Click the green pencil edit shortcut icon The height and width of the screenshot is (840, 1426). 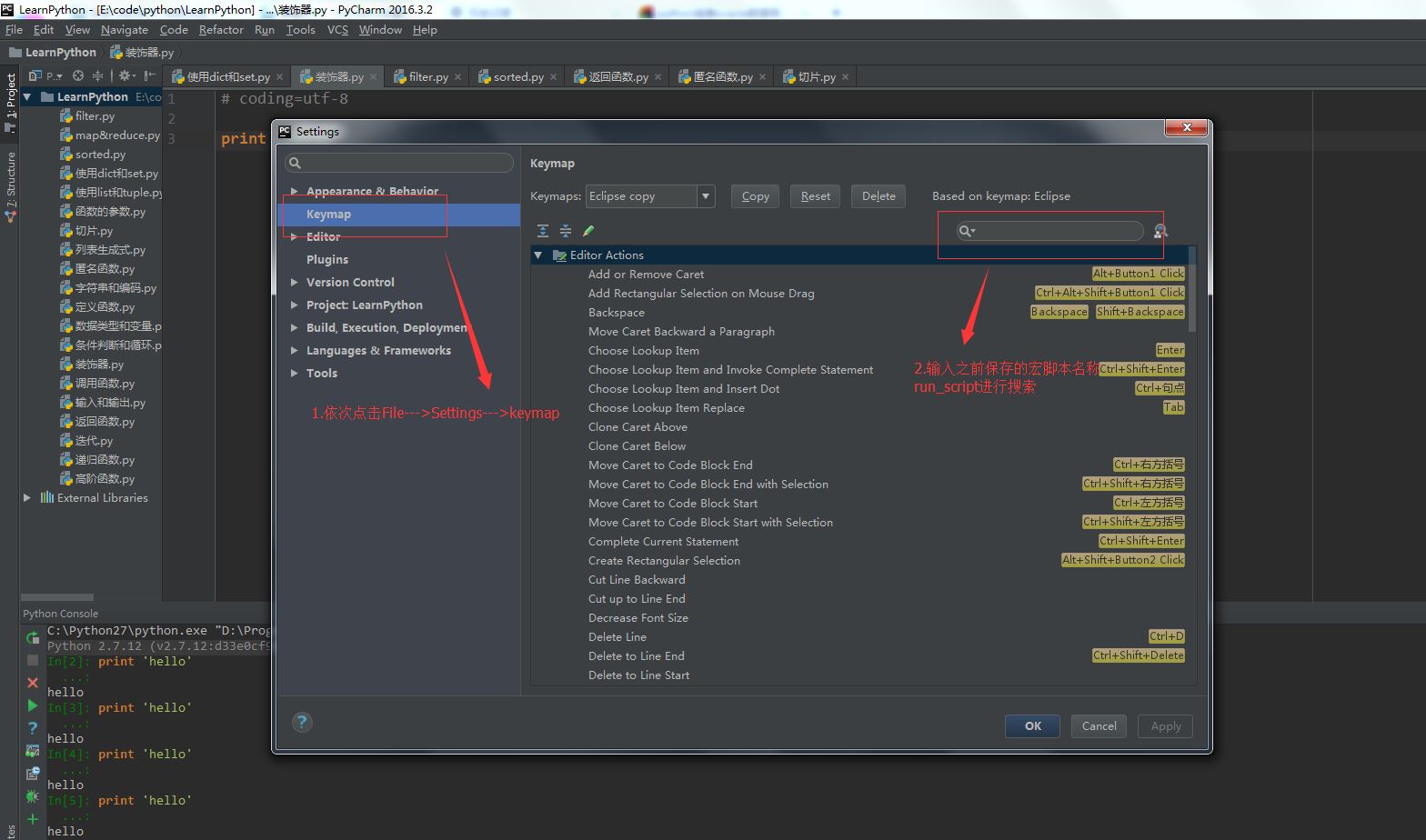point(588,231)
